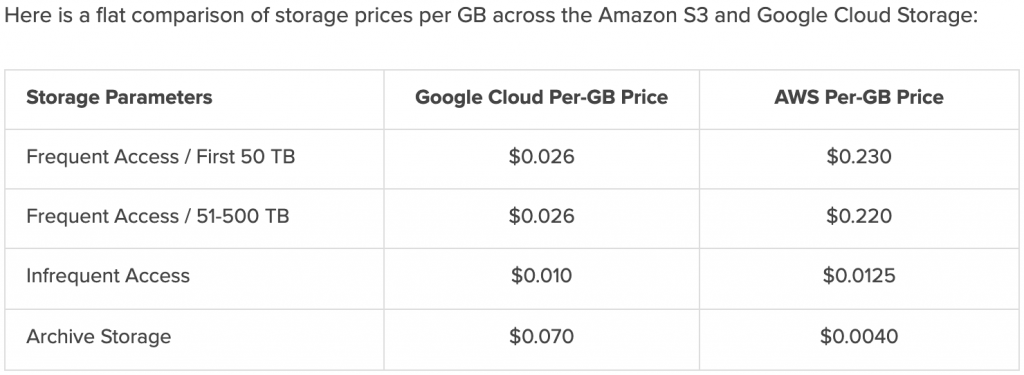Click the Frequent Access / 51-500 TB label
This screenshot has height=375, width=1024.
tap(157, 216)
